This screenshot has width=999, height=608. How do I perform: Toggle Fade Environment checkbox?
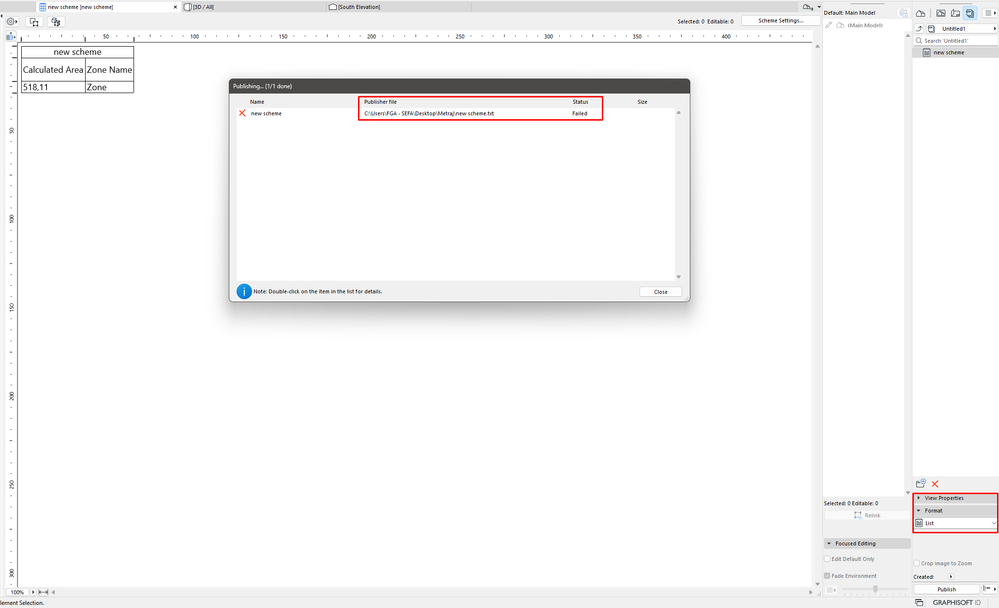pyautogui.click(x=828, y=575)
